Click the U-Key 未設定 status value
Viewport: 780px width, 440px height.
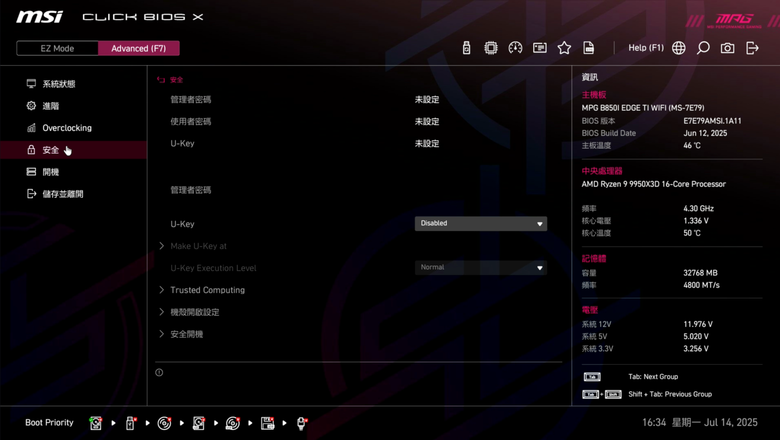[x=427, y=144]
